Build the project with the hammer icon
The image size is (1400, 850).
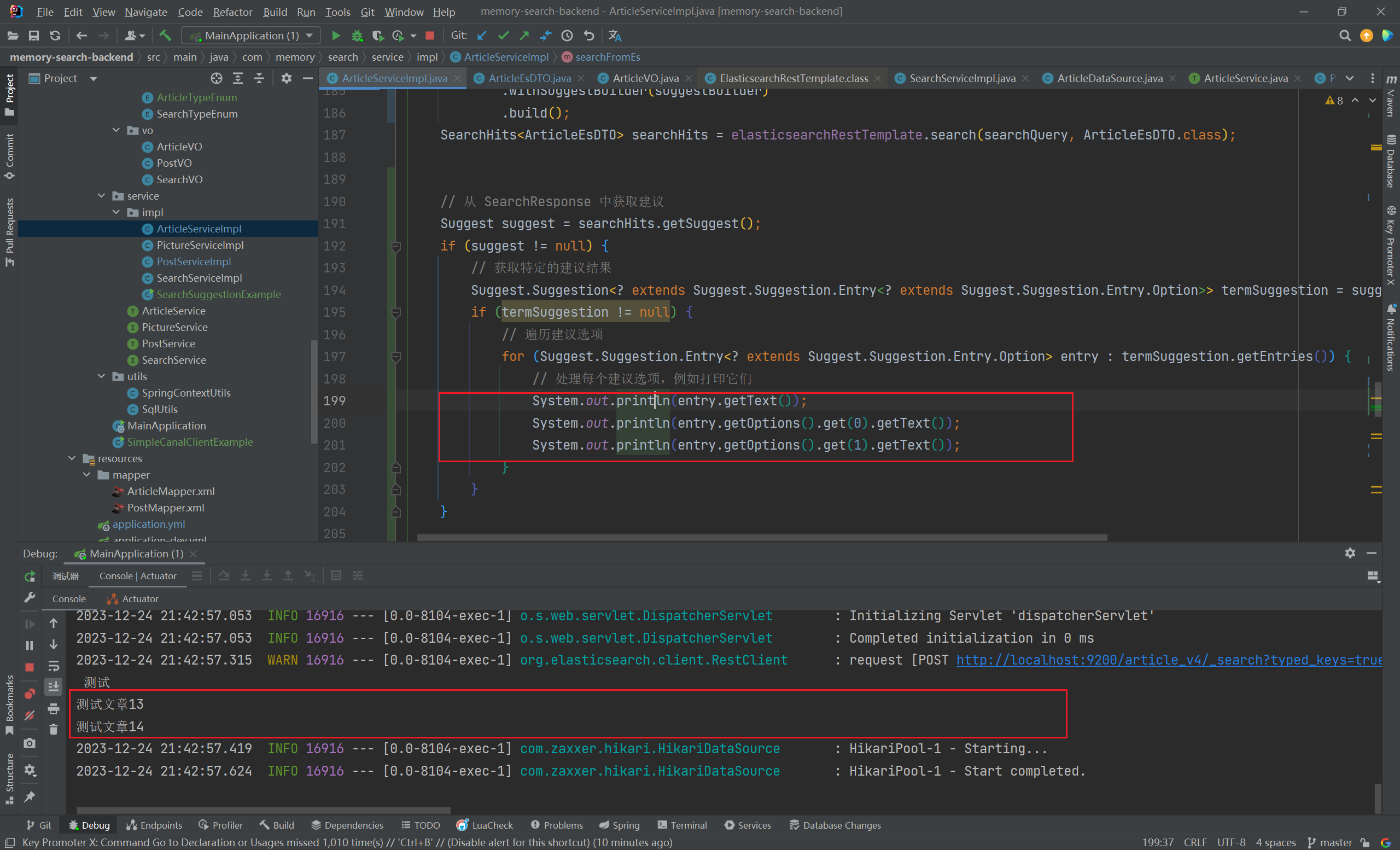tap(165, 36)
